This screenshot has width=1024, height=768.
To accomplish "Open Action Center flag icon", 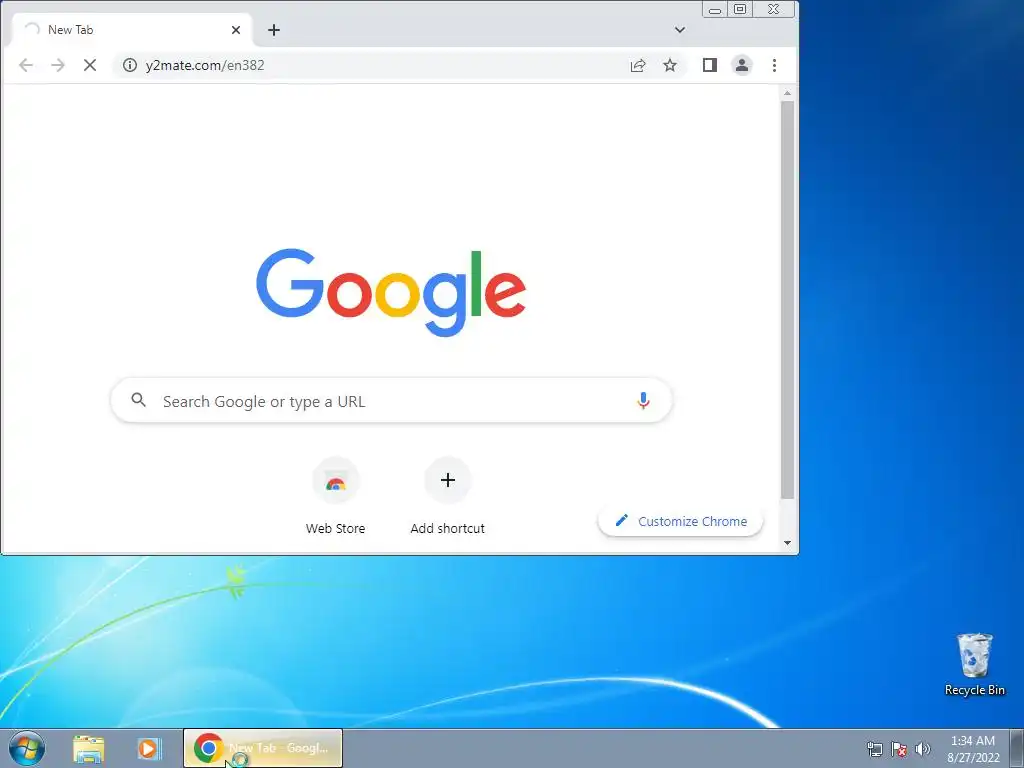I will coord(899,749).
